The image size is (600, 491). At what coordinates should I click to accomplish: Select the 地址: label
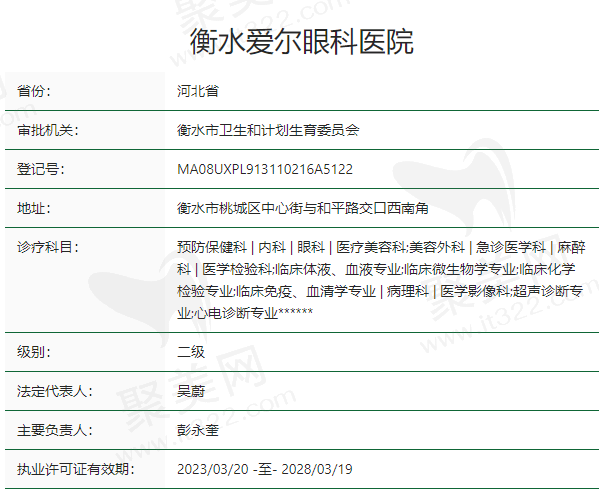coord(34,208)
